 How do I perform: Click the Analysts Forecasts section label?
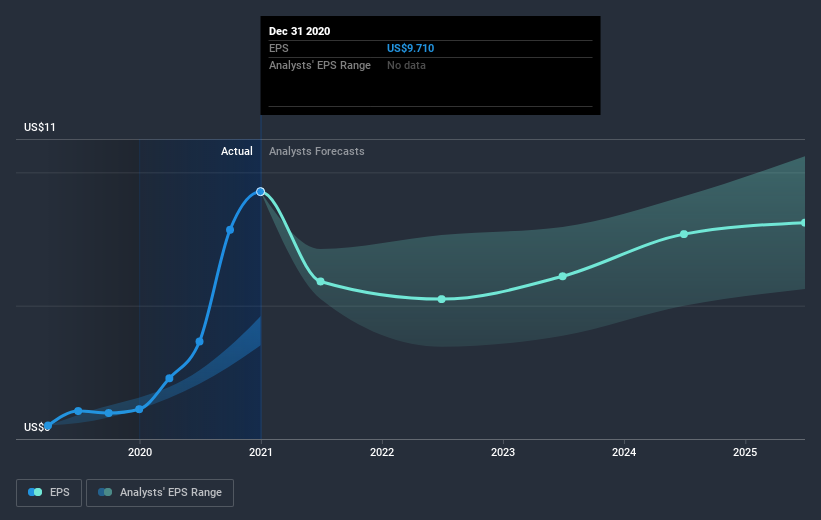[317, 151]
